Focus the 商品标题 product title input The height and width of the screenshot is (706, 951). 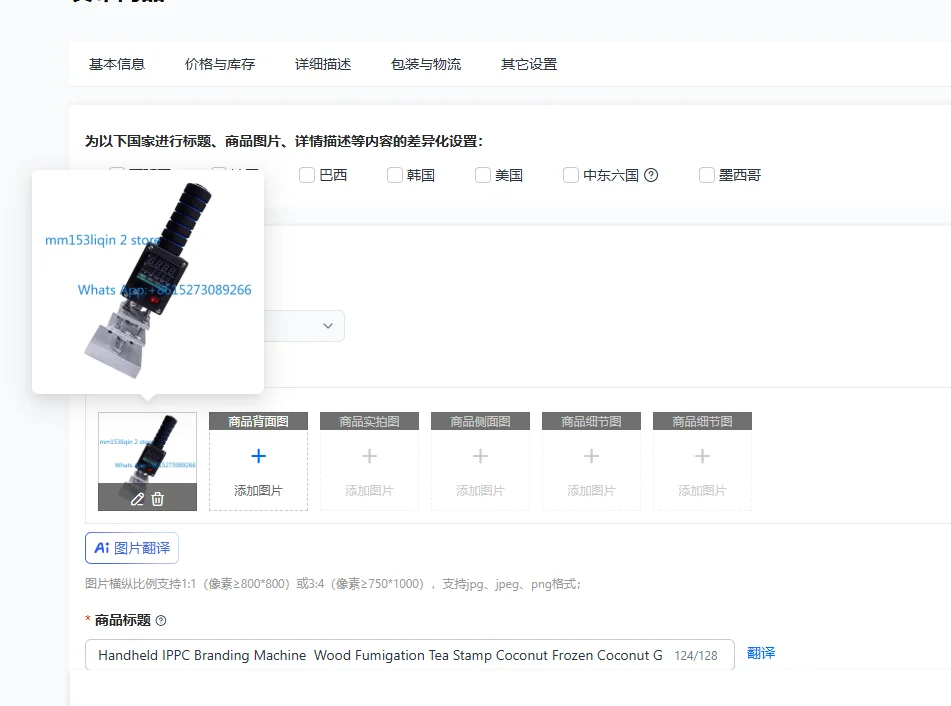tap(410, 655)
